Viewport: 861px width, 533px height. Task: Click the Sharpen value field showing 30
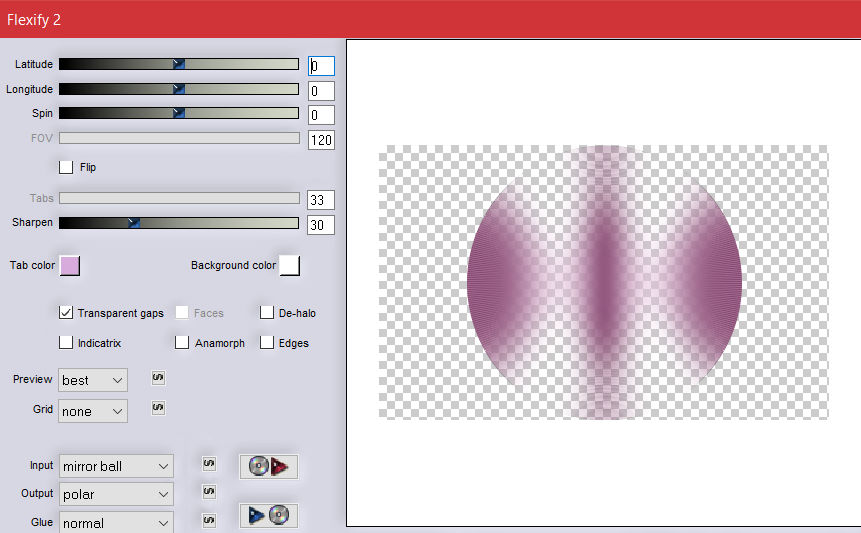321,225
